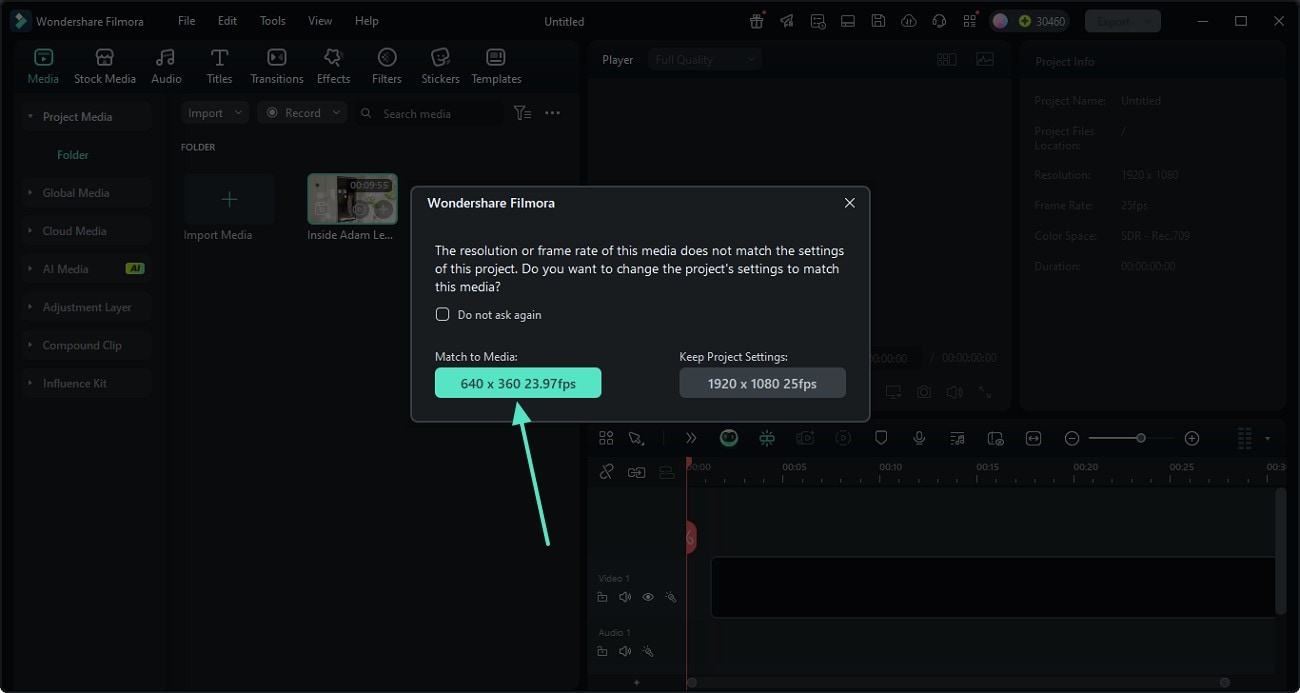Click the headset support icon
This screenshot has height=693, width=1300.
938,21
